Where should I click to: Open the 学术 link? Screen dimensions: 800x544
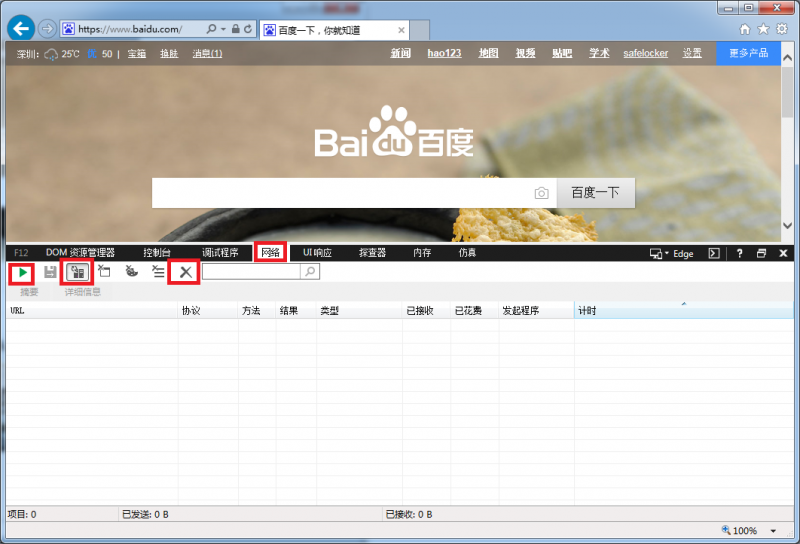[599, 53]
